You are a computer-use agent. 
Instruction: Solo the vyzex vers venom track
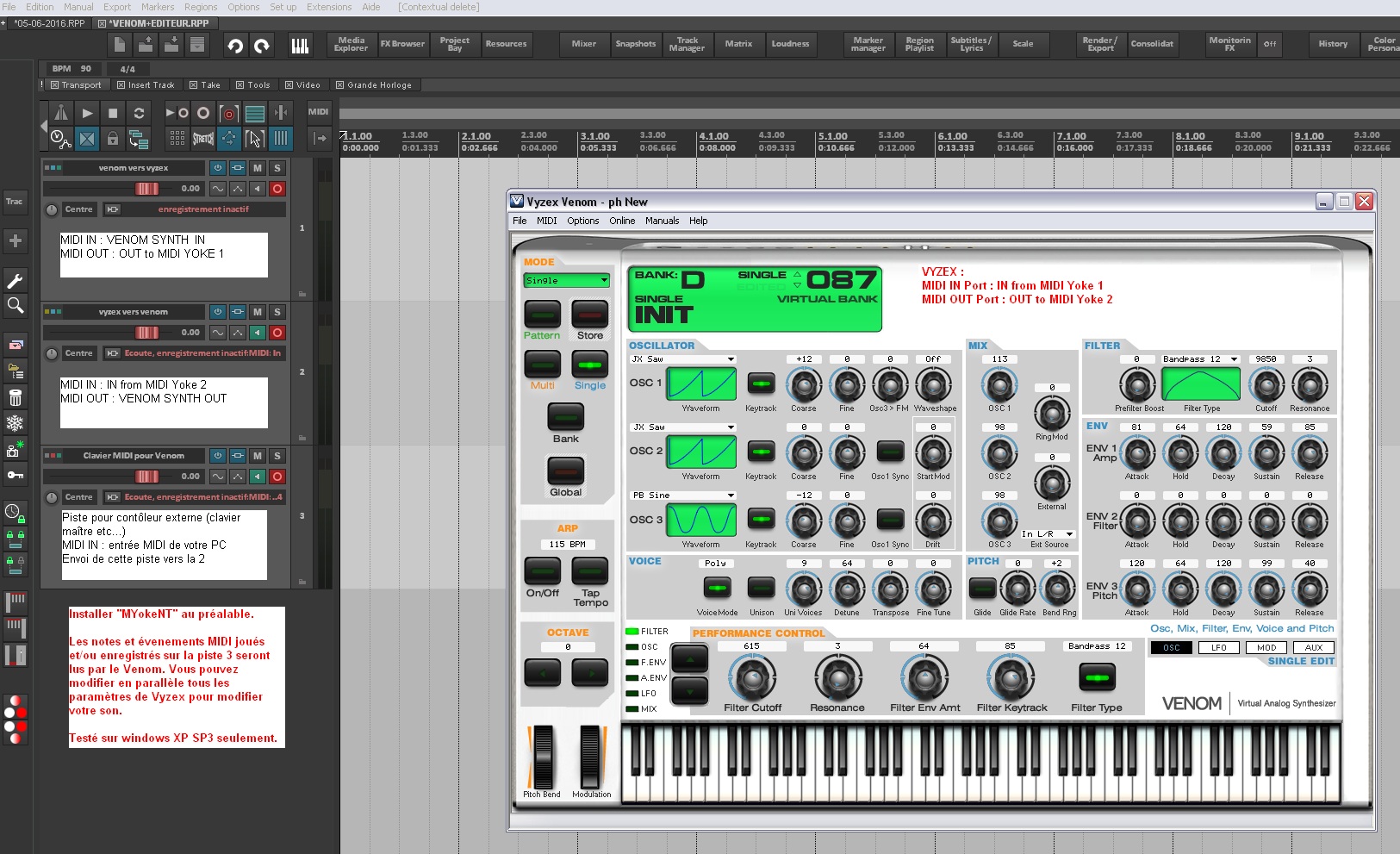pos(277,312)
